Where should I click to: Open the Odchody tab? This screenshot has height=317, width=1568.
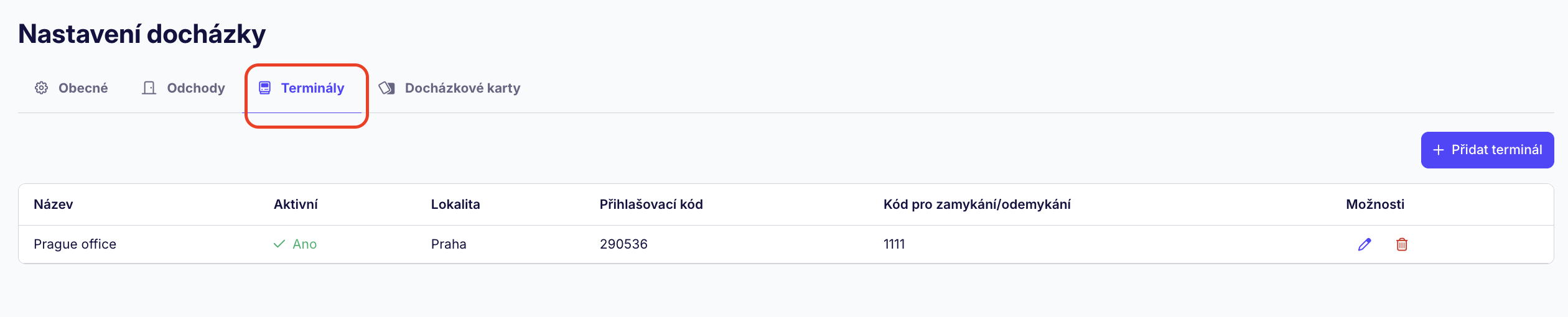coord(195,88)
